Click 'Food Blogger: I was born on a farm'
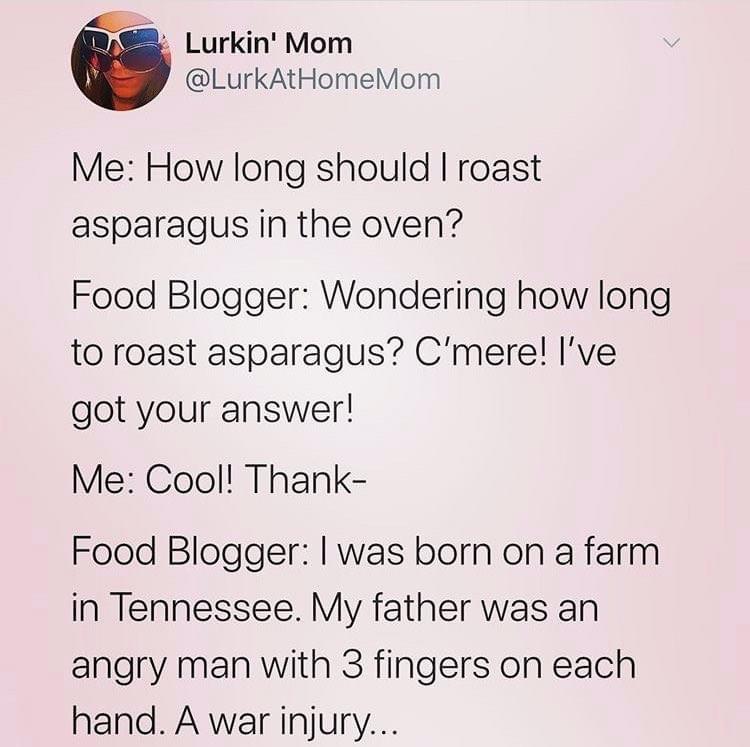 (x=366, y=553)
